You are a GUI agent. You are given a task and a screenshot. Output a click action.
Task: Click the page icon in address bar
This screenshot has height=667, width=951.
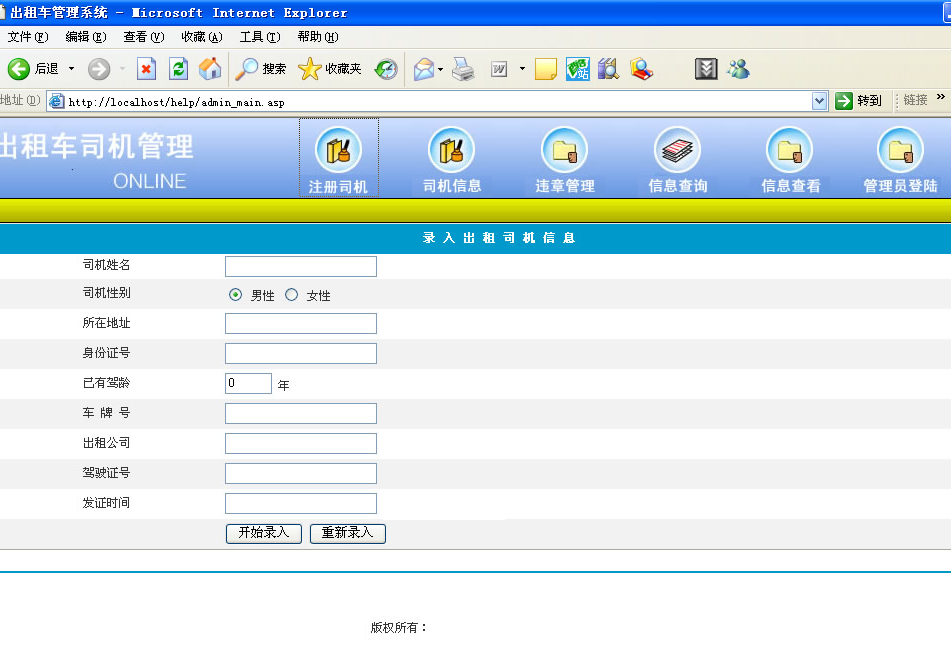(x=56, y=101)
